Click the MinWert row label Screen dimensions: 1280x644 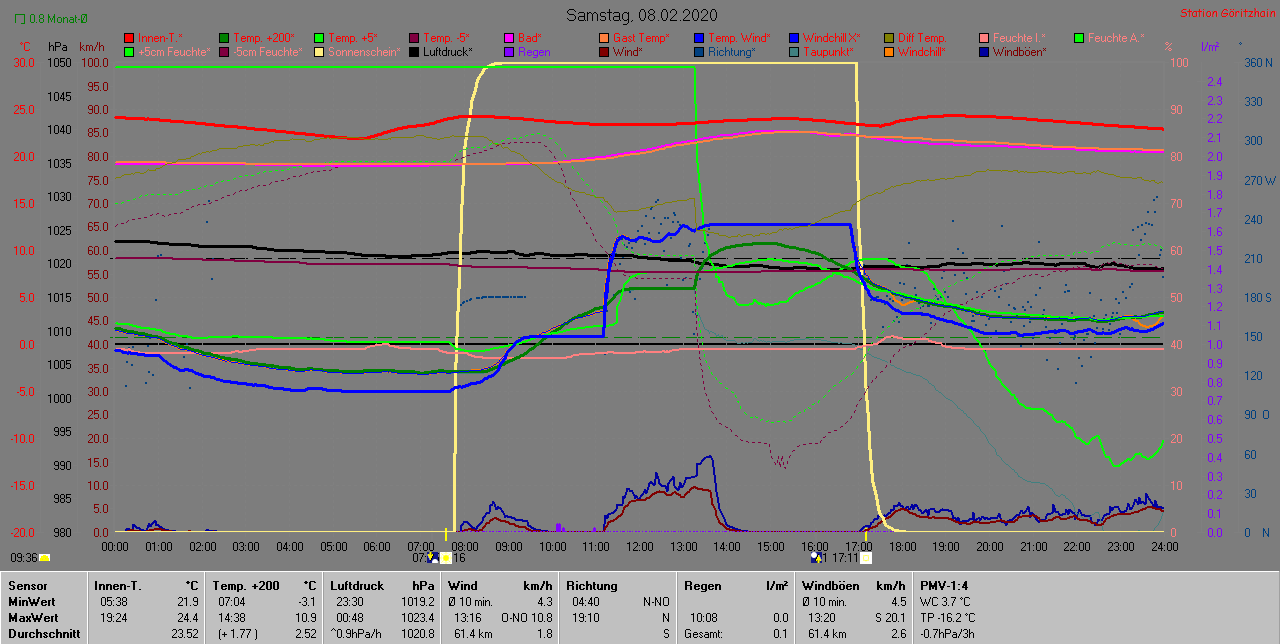(x=31, y=603)
